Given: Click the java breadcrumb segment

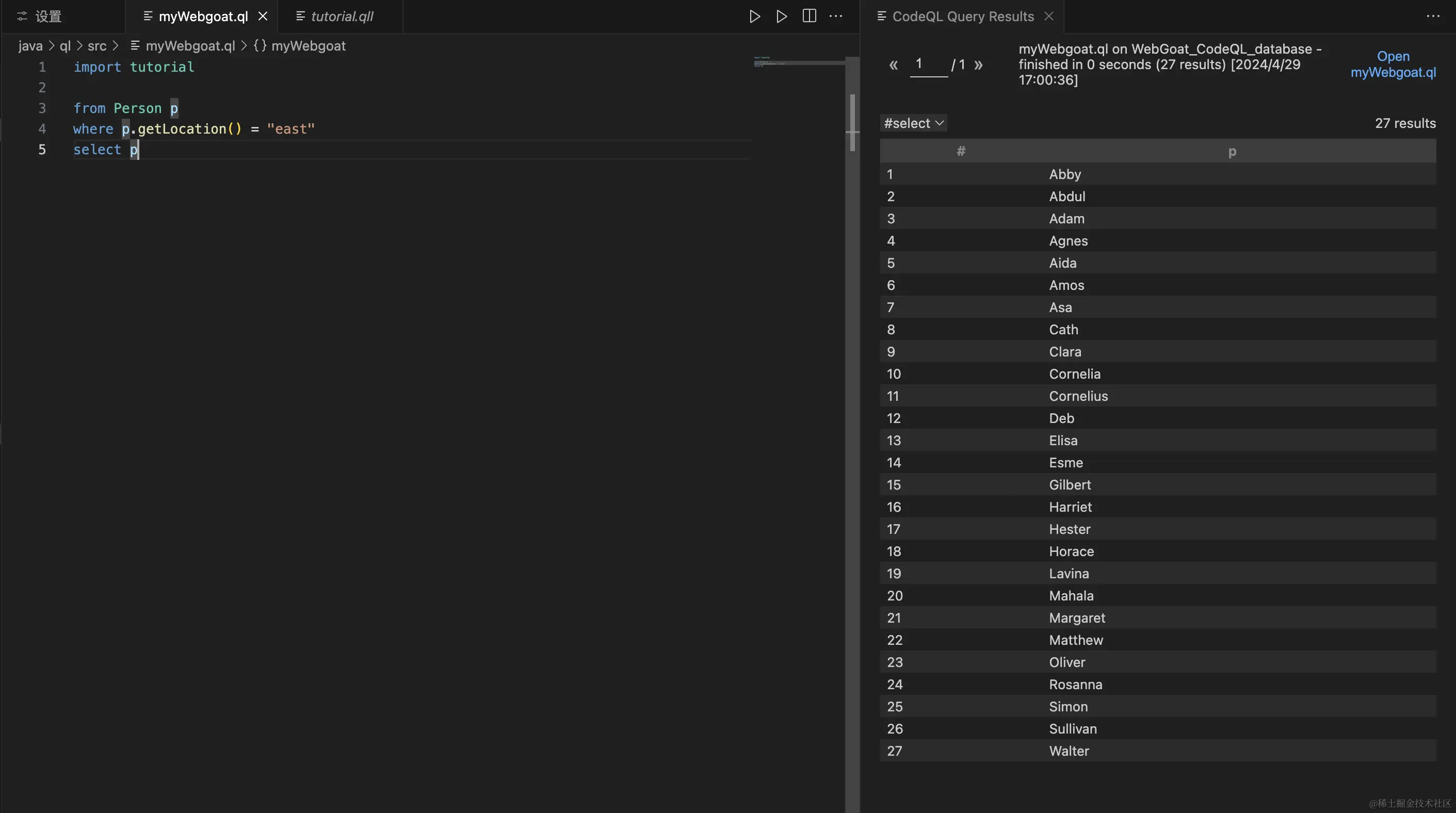Looking at the screenshot, I should pos(30,46).
